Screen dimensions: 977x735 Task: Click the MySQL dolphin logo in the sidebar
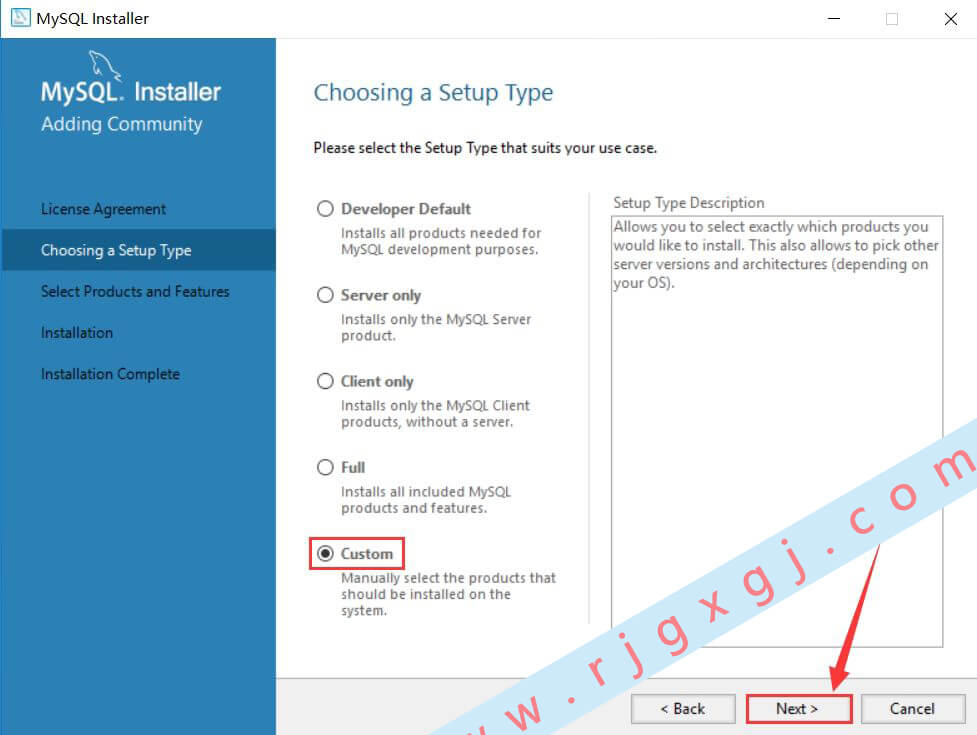point(104,65)
